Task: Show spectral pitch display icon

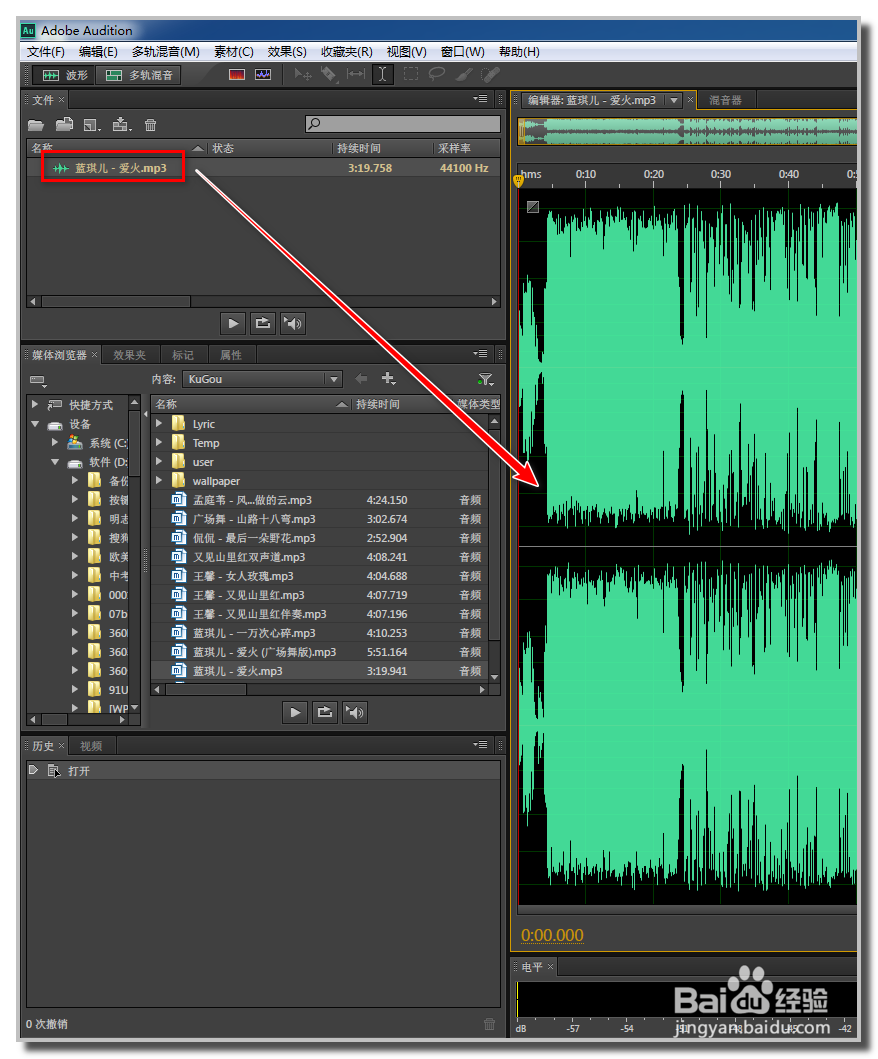Action: pyautogui.click(x=263, y=74)
